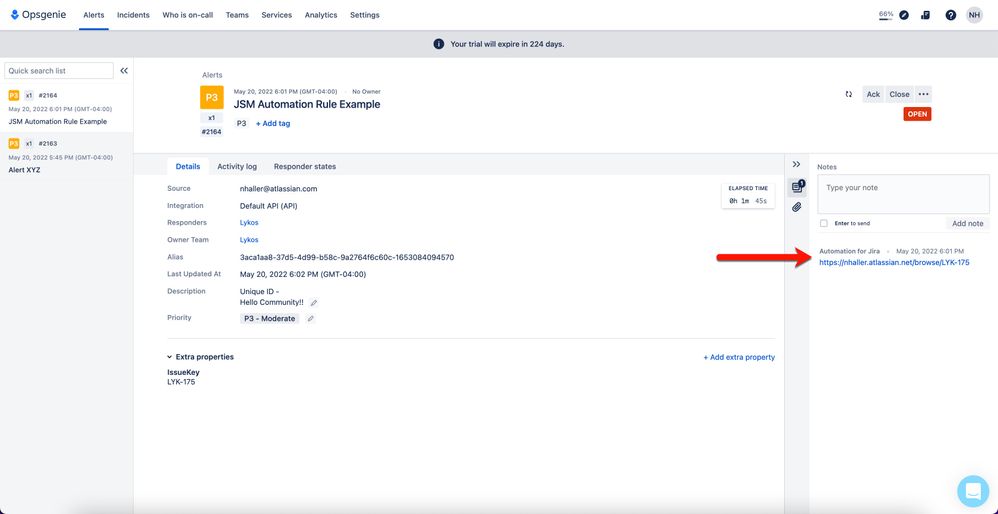998x514 pixels.
Task: Open the what's new panel icon
Action: coord(925,15)
